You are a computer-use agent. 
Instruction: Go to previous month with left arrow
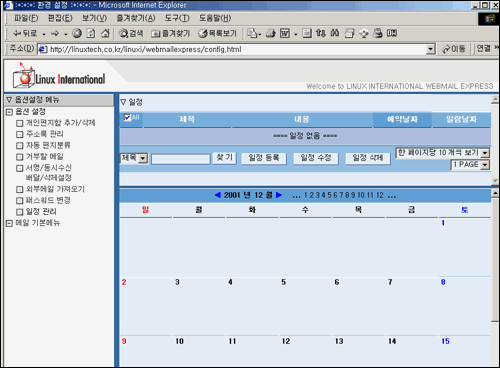[x=218, y=195]
